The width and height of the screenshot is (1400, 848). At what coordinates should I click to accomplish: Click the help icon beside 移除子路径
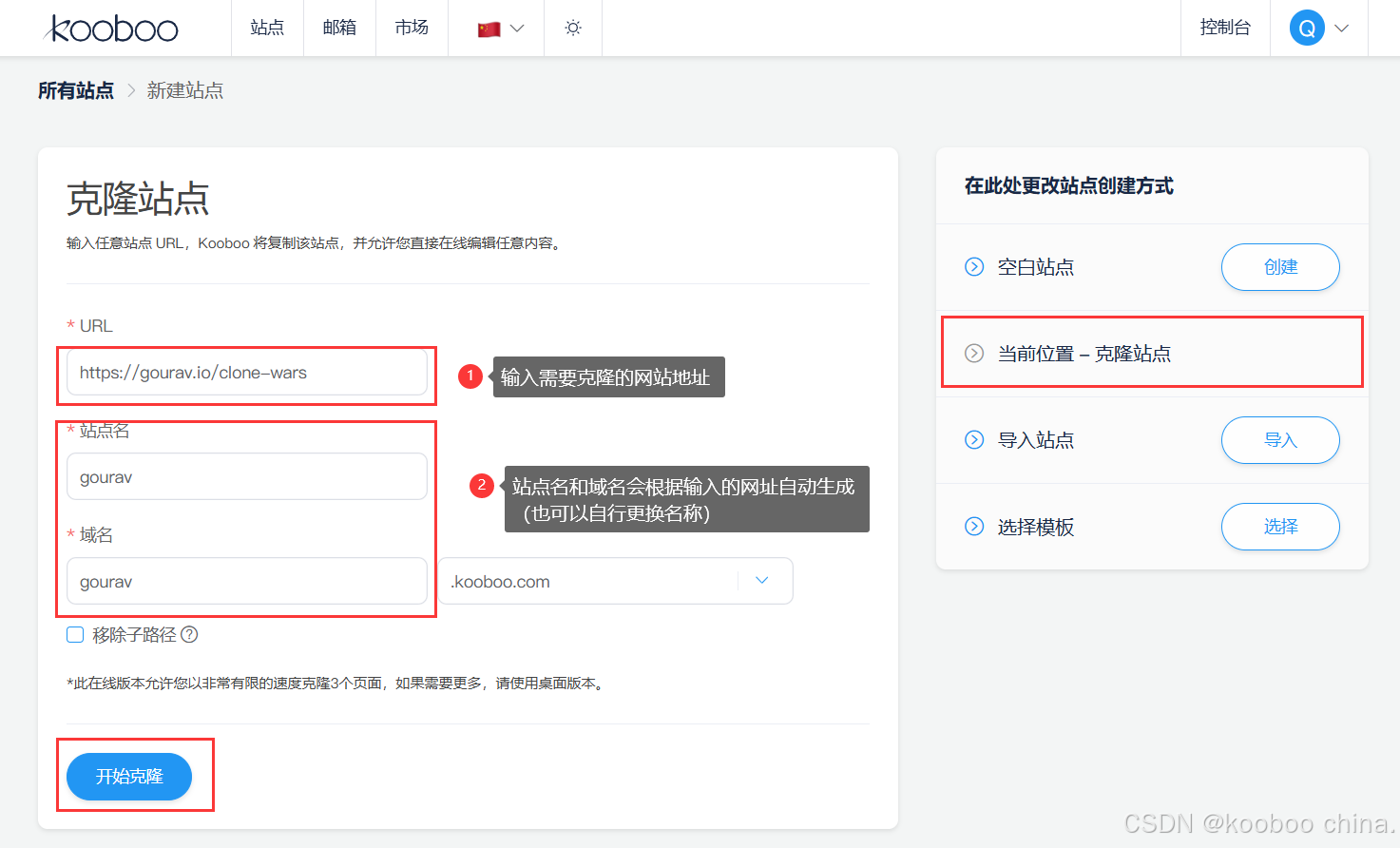[189, 634]
